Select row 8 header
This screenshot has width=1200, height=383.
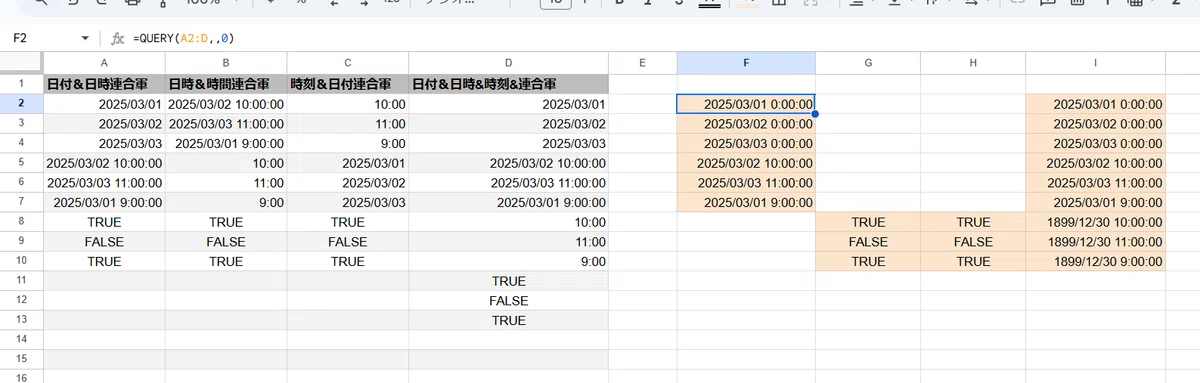[x=21, y=222]
